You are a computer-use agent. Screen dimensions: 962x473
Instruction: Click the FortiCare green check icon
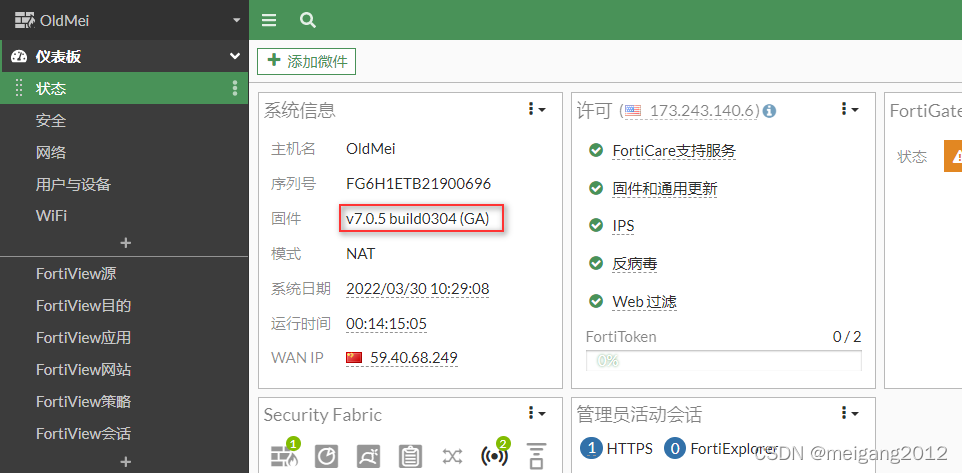[595, 150]
